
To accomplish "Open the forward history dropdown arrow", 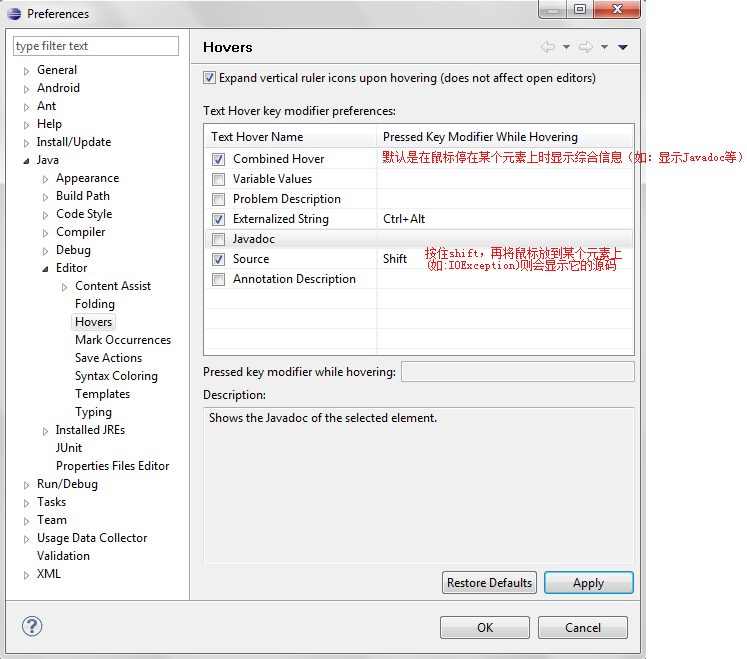I will click(x=604, y=47).
